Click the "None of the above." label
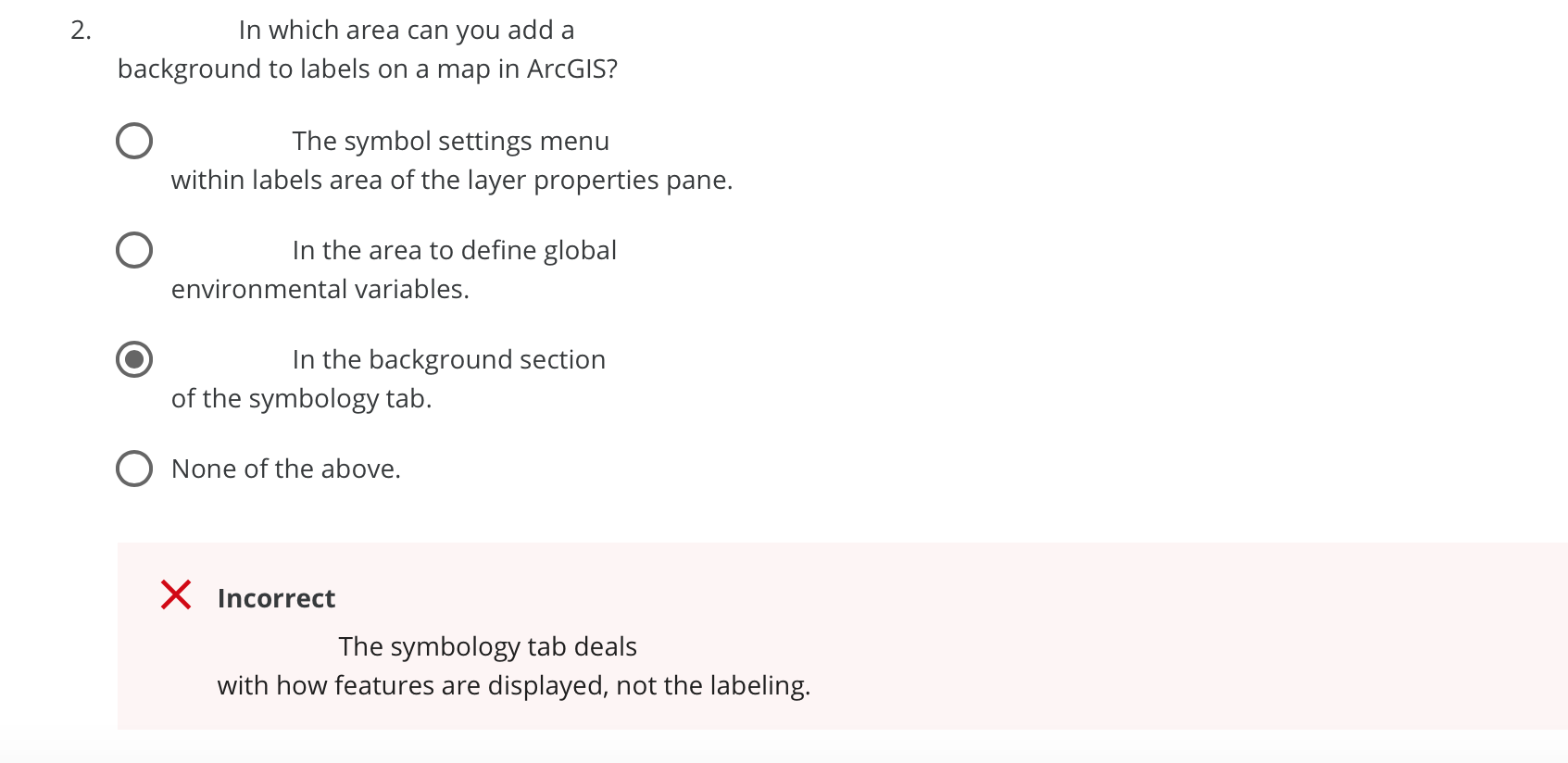This screenshot has height=763, width=1568. pos(286,469)
